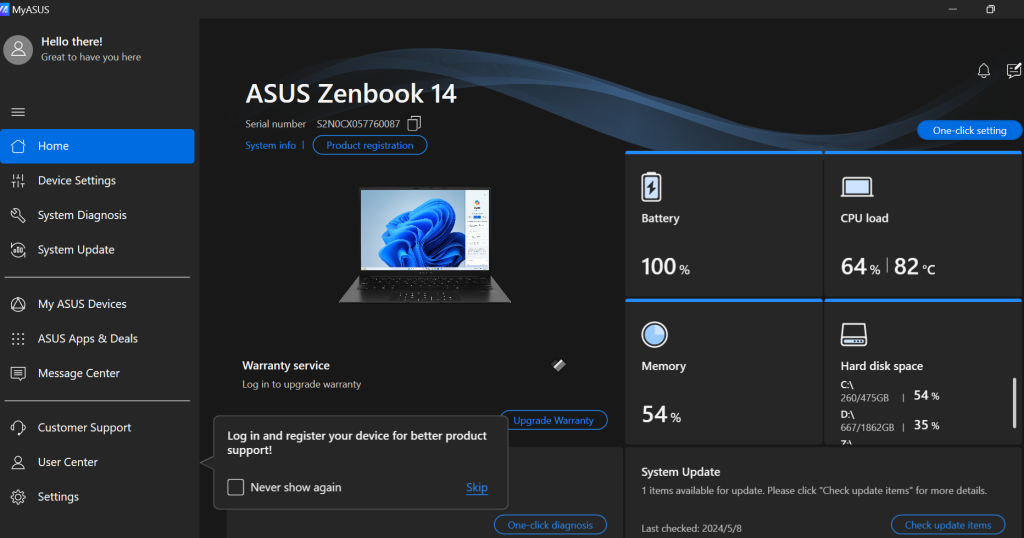Click the CPU load laptop icon
The height and width of the screenshot is (538, 1024).
pos(857,187)
